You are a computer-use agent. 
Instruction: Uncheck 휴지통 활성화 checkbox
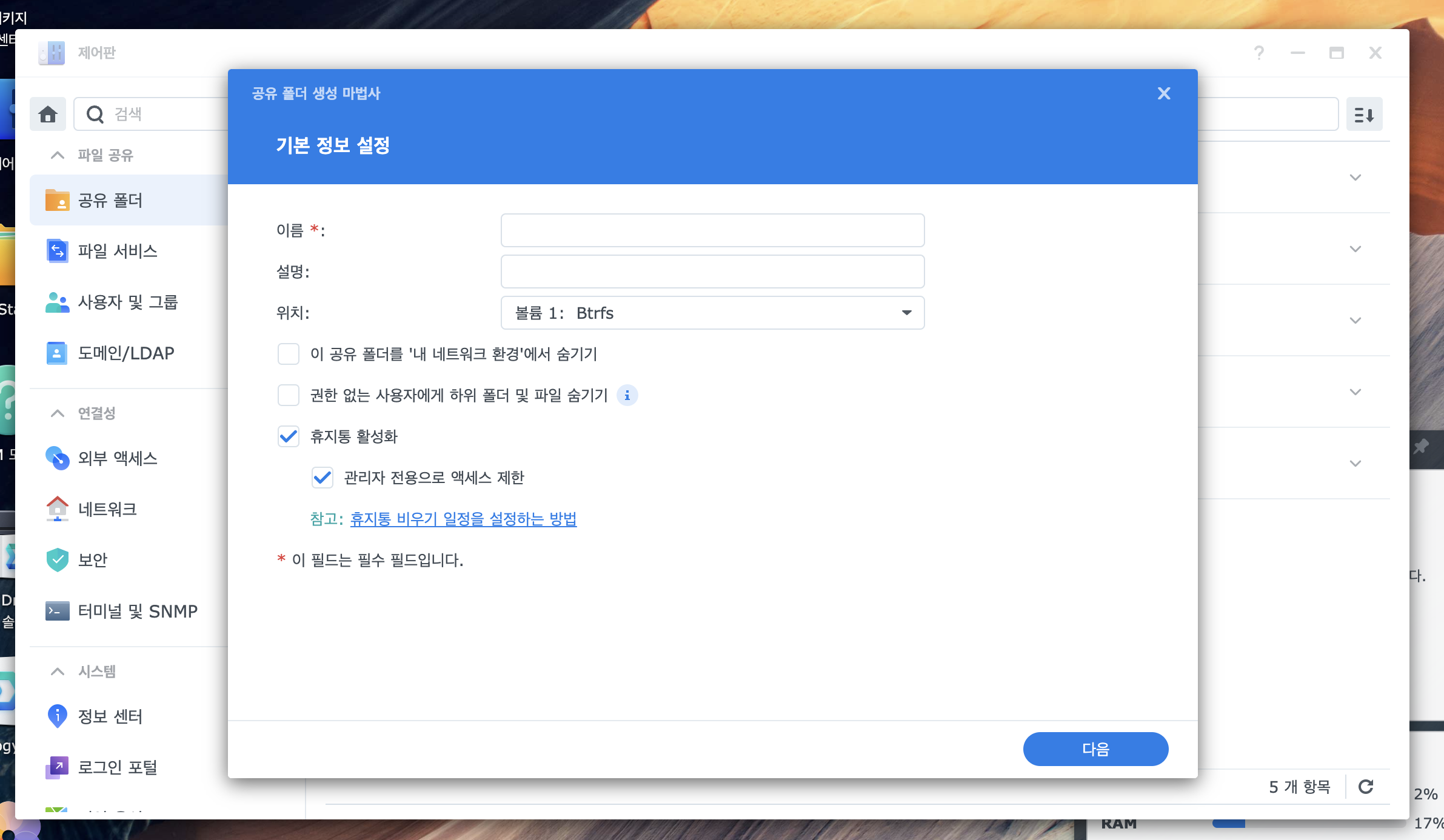[289, 436]
